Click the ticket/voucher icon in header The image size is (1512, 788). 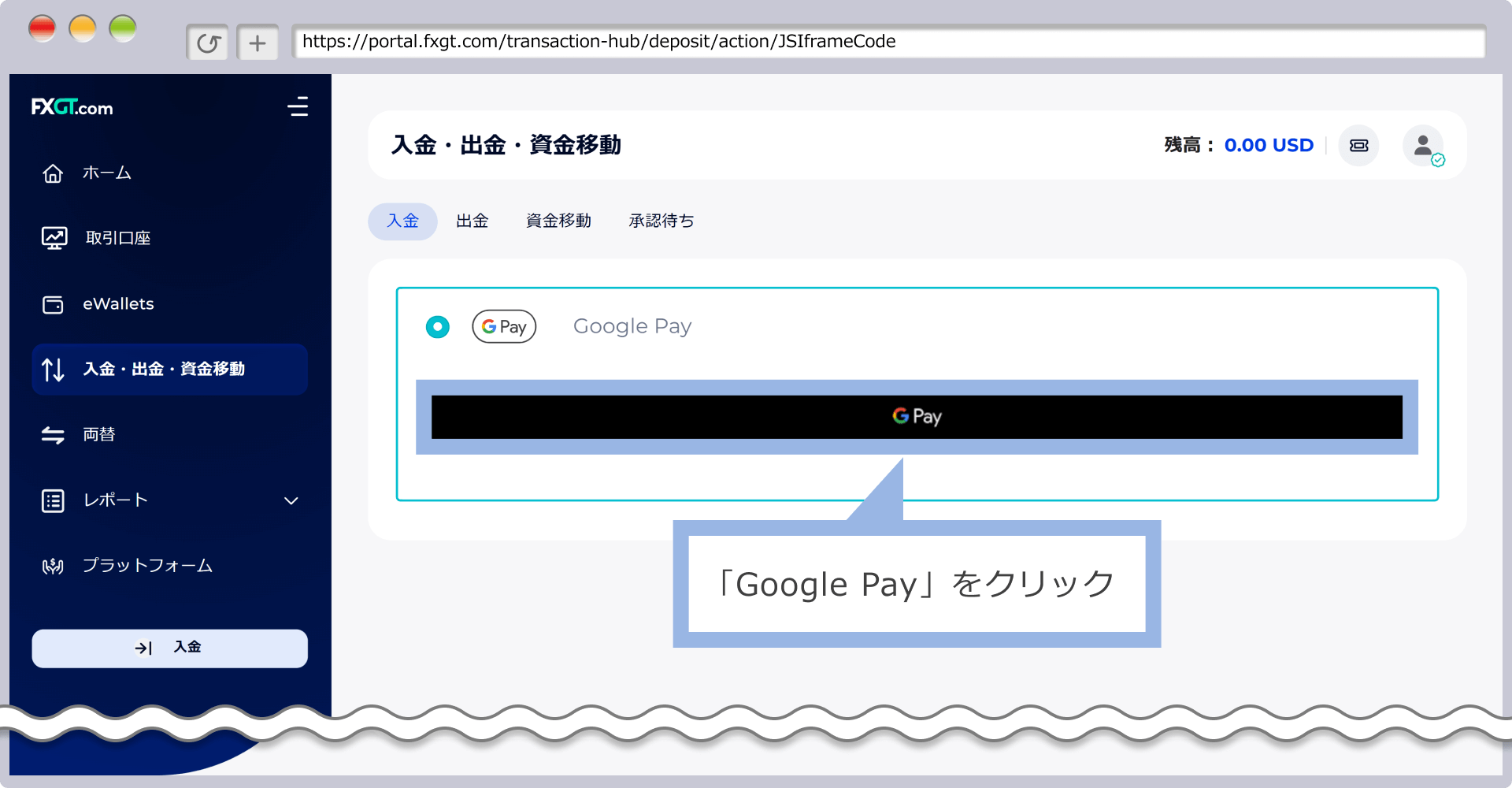[x=1359, y=145]
